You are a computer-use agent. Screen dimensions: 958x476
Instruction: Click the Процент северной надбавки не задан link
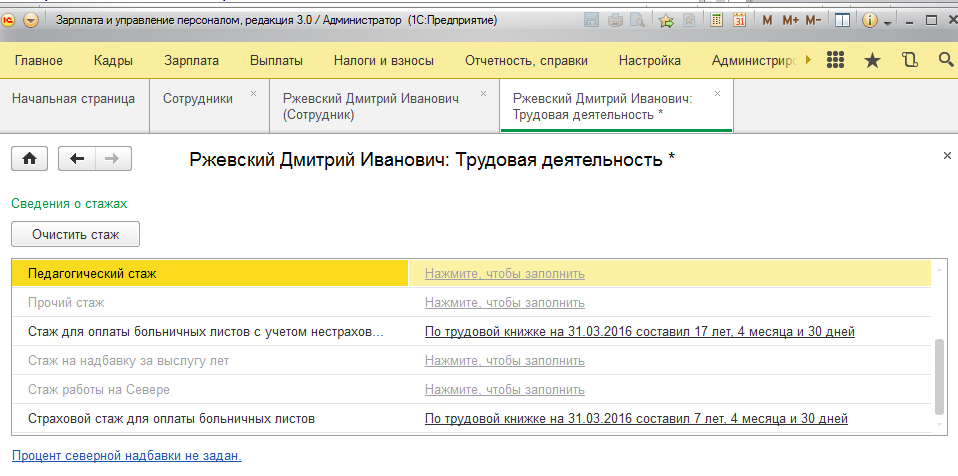click(127, 456)
